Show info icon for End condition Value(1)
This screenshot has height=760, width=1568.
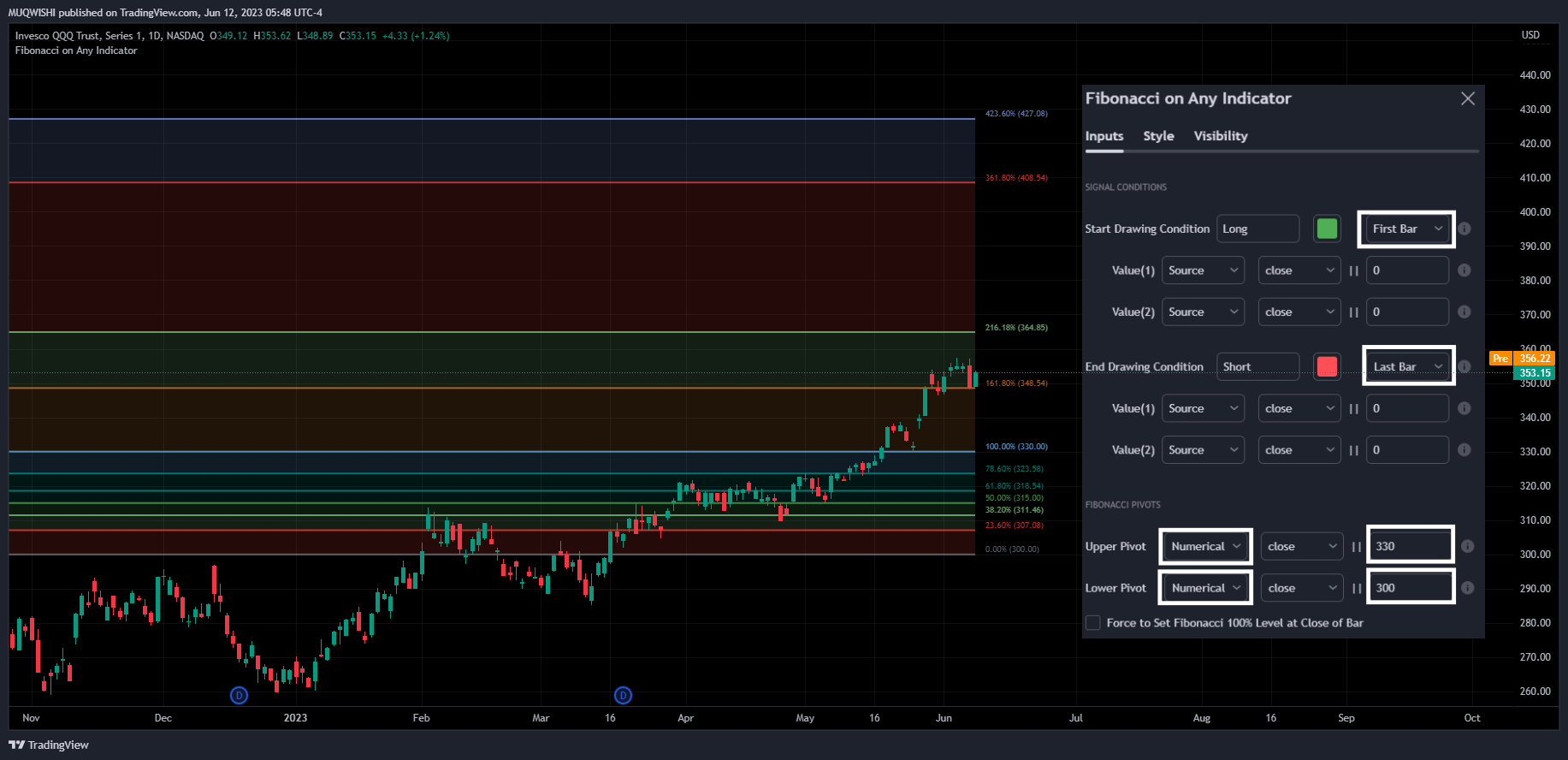click(1464, 408)
